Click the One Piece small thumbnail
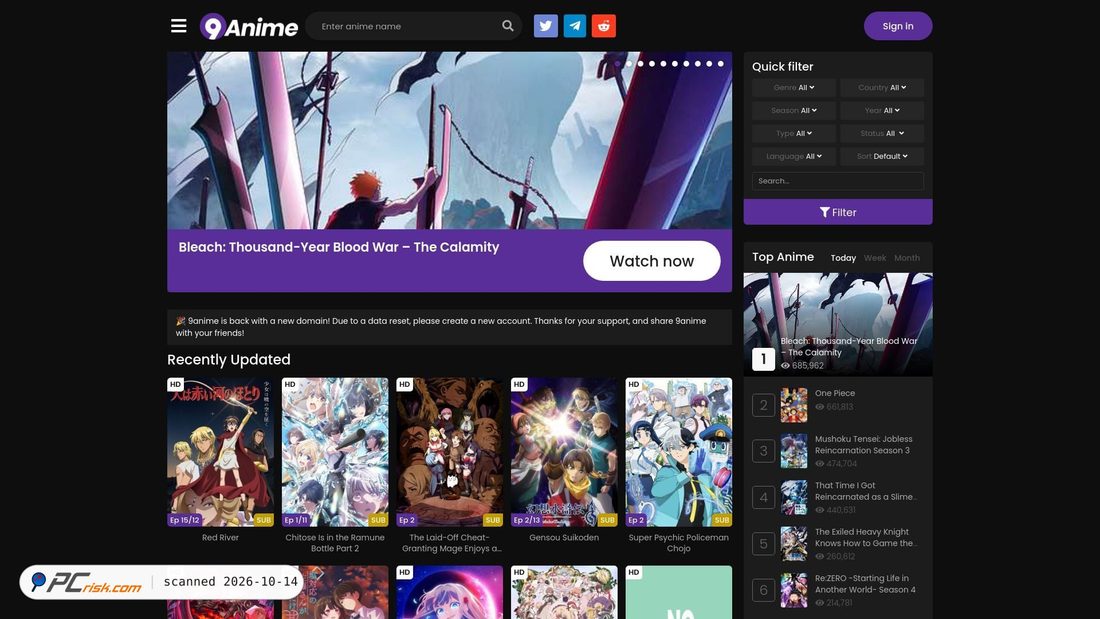Image resolution: width=1100 pixels, height=619 pixels. 794,405
